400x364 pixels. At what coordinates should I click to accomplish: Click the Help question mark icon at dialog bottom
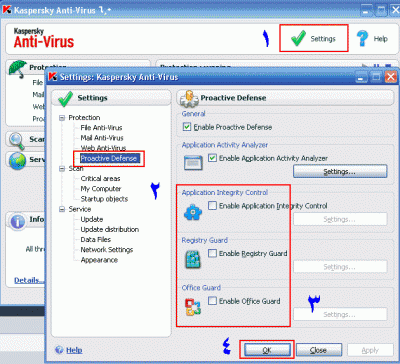pos(60,350)
